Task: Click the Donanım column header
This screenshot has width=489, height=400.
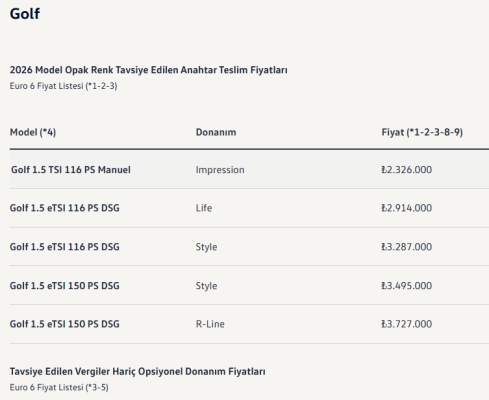Action: point(216,132)
